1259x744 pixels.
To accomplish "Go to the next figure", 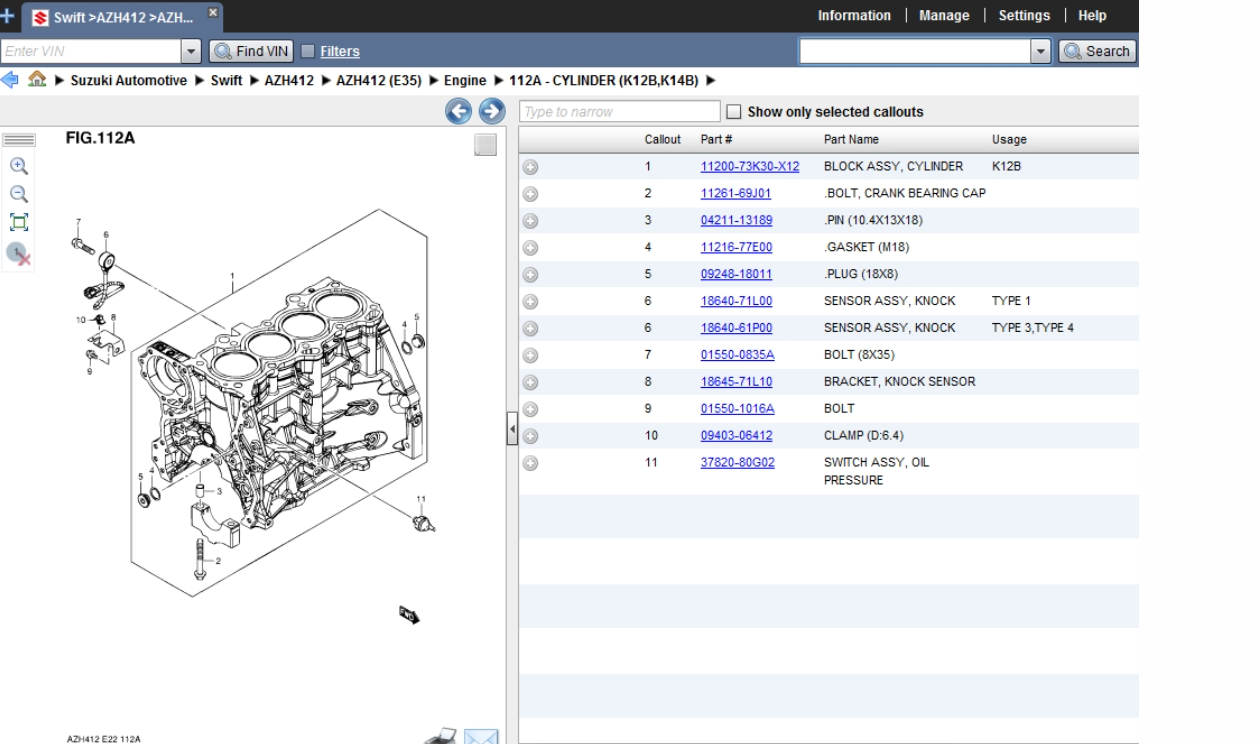I will [492, 112].
